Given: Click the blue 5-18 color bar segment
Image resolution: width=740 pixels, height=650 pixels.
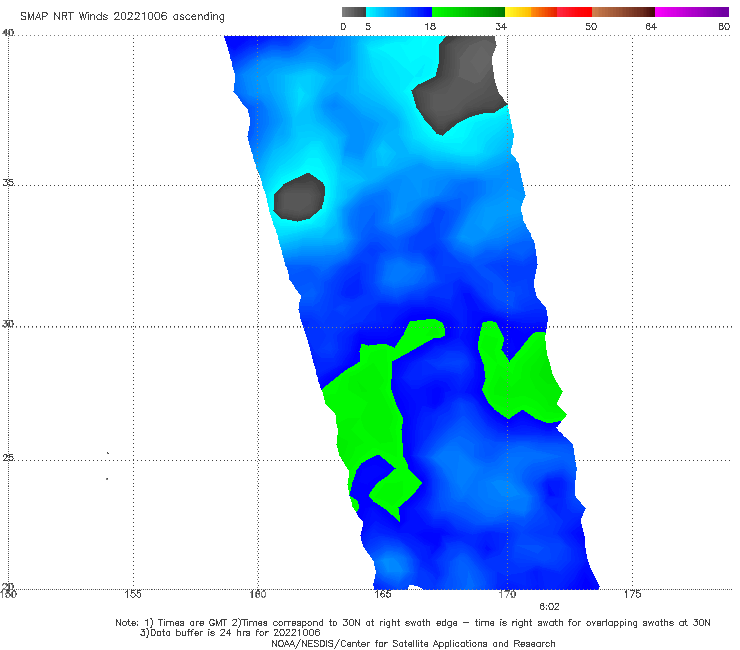Looking at the screenshot, I should point(399,12).
